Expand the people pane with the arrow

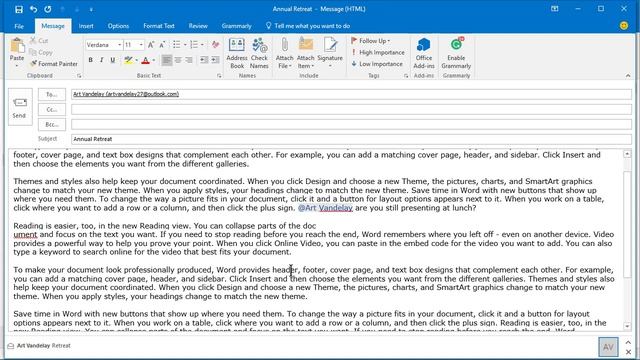pyautogui.click(x=628, y=342)
